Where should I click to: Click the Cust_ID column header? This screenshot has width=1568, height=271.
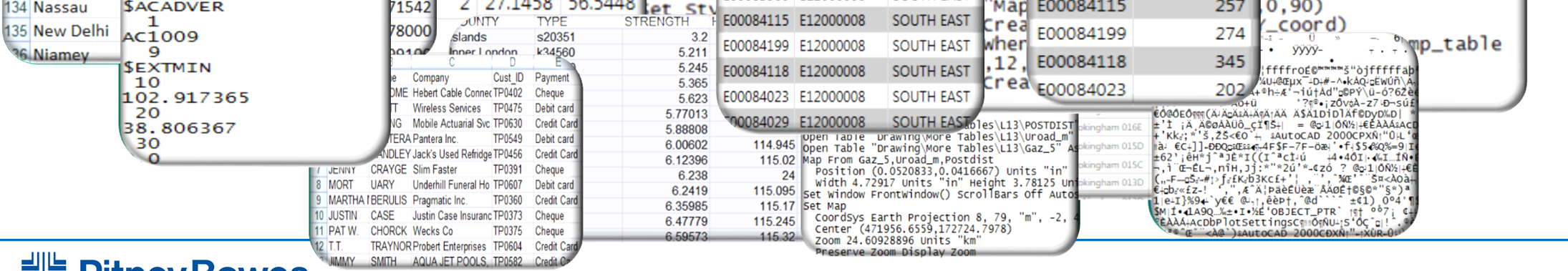pyautogui.click(x=508, y=77)
